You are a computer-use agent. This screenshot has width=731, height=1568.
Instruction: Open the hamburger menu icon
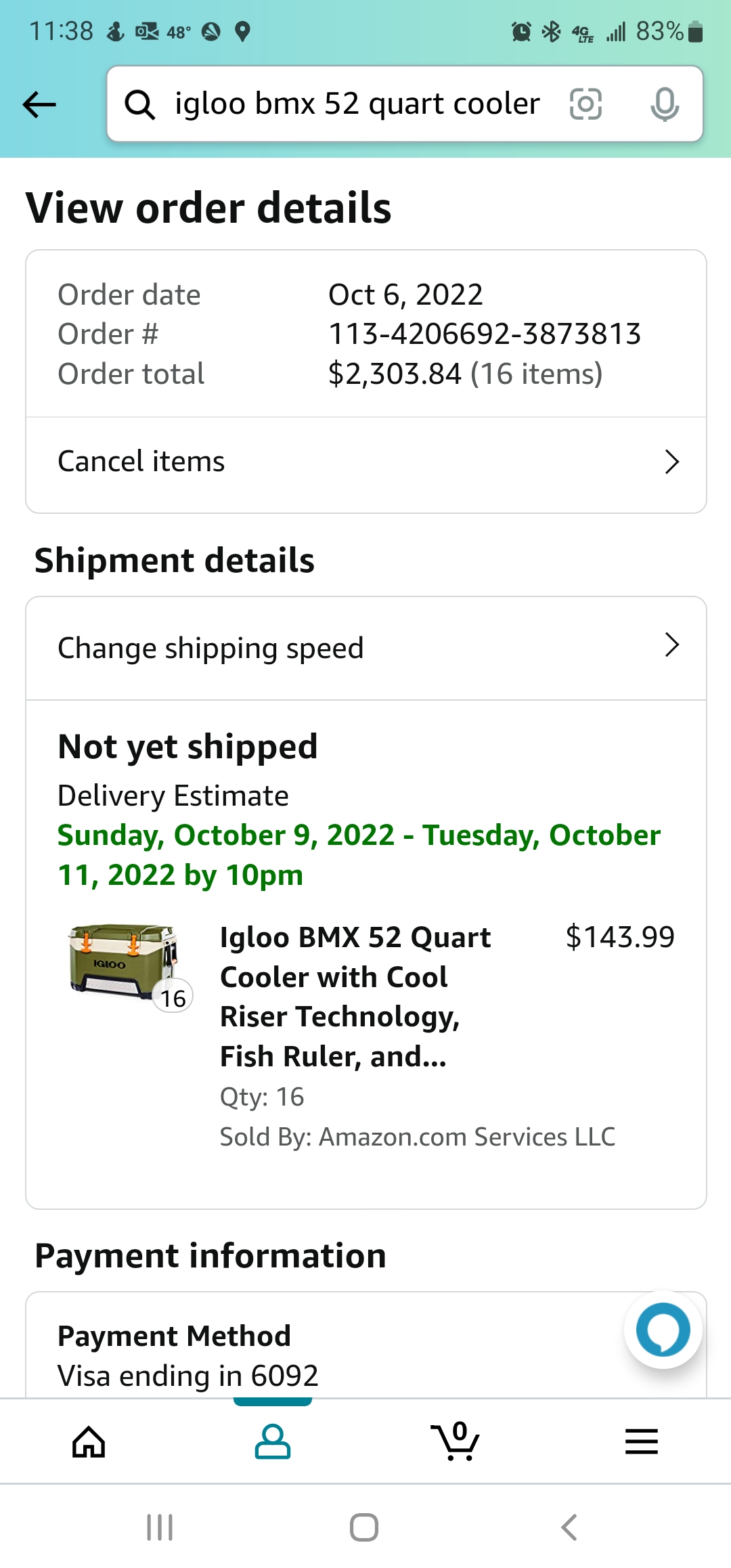[641, 1441]
